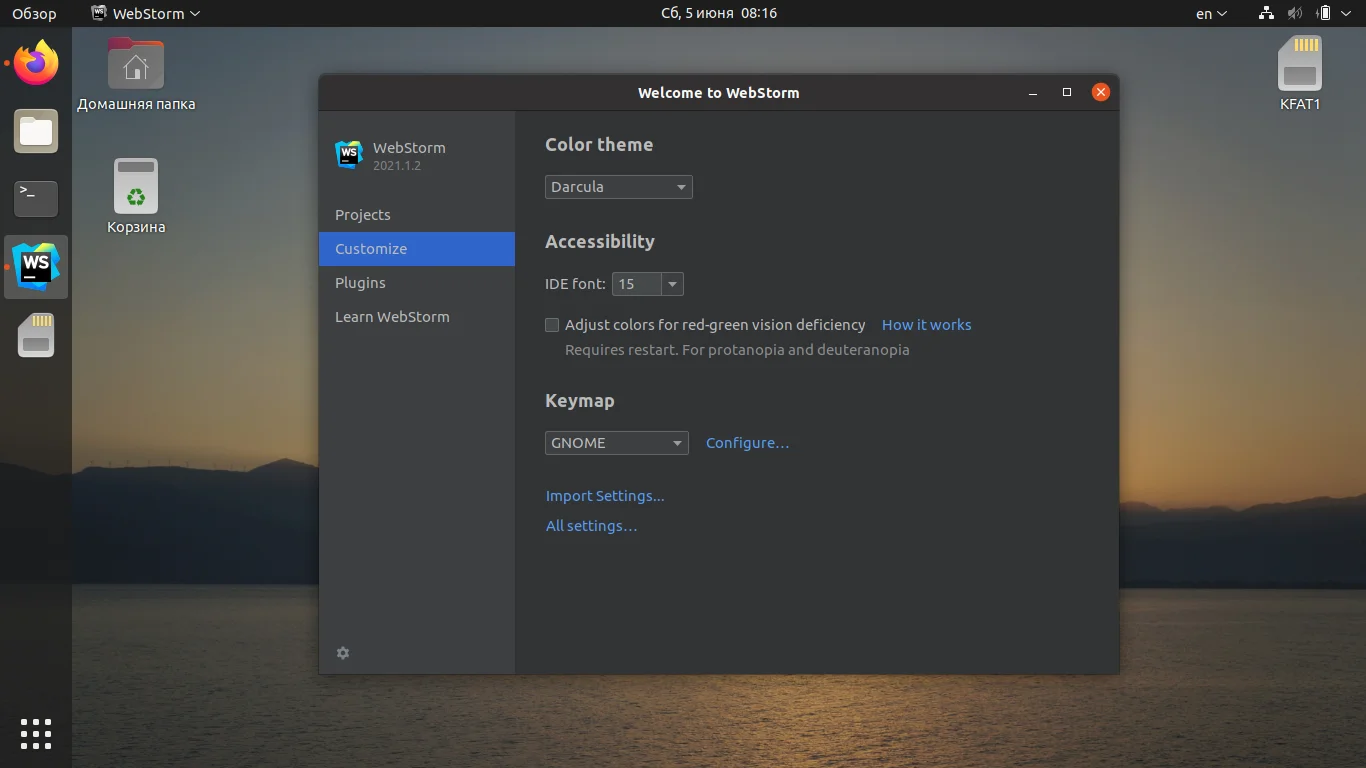Show the applications grid
Viewport: 1366px width, 768px height.
(x=36, y=733)
